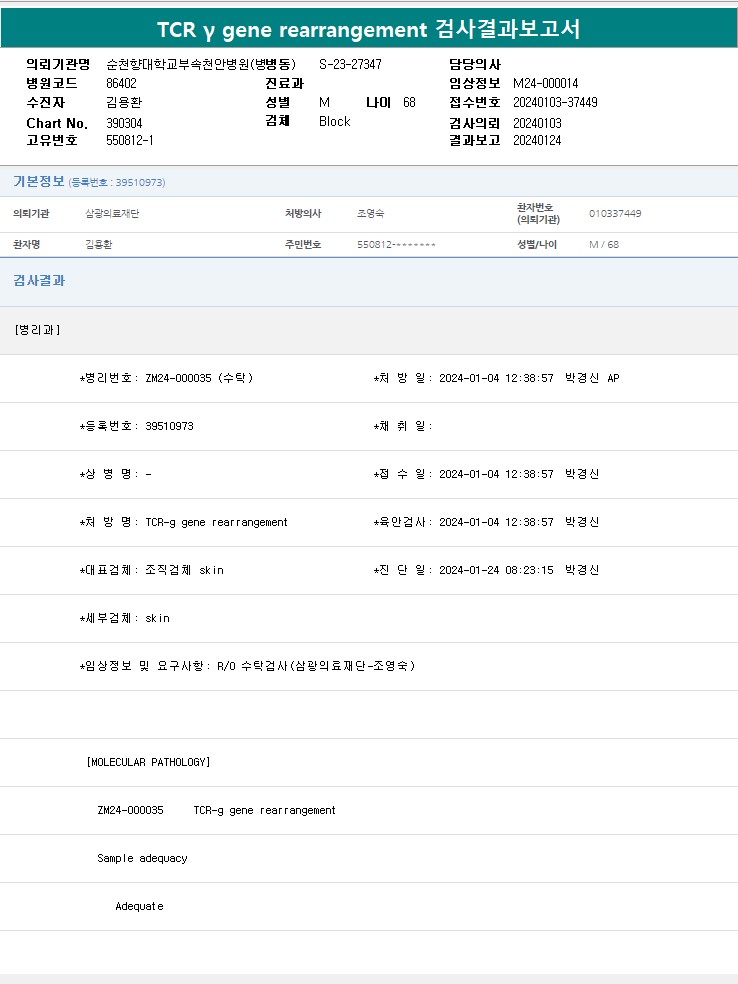This screenshot has height=984, width=738.
Task: Click the 처방의사 name 조영숙
Action: pyautogui.click(x=369, y=214)
